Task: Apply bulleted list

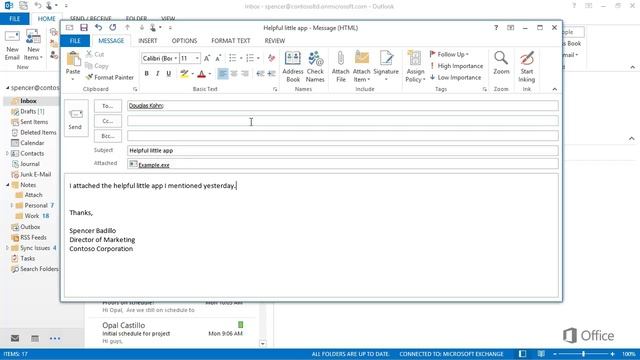Action: pyautogui.click(x=233, y=58)
